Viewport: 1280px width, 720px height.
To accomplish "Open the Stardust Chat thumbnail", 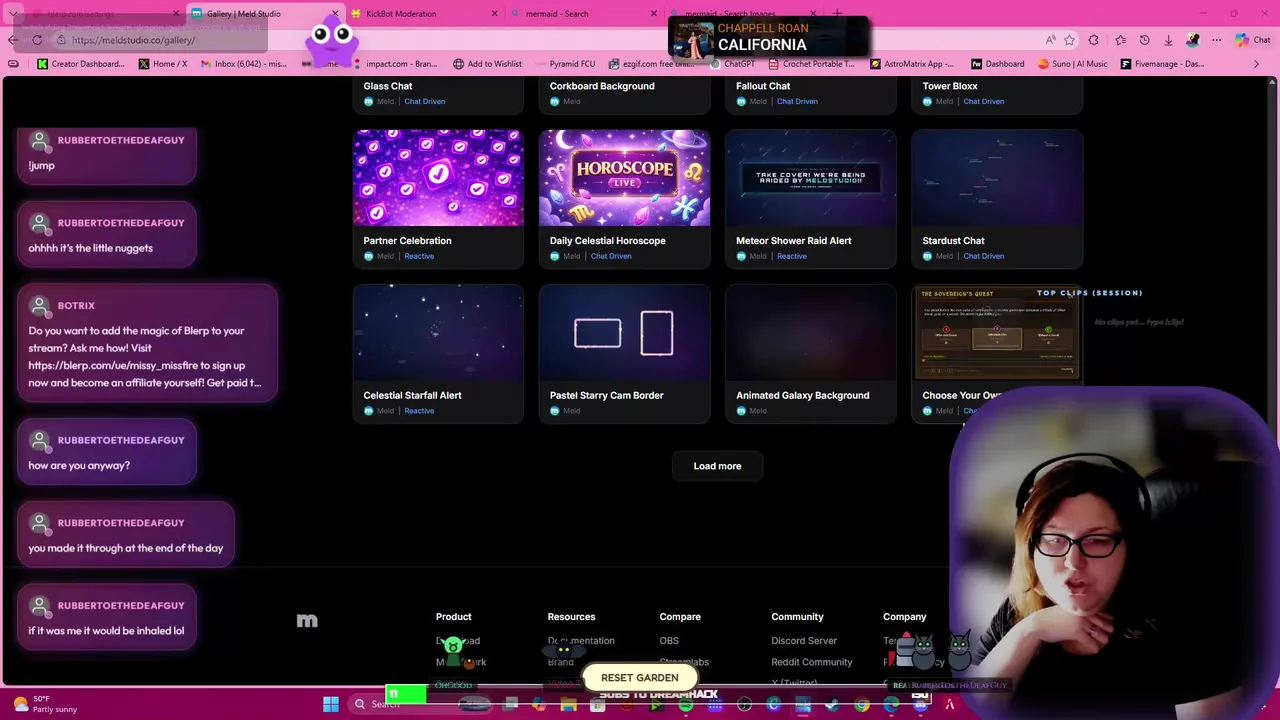I will [997, 178].
